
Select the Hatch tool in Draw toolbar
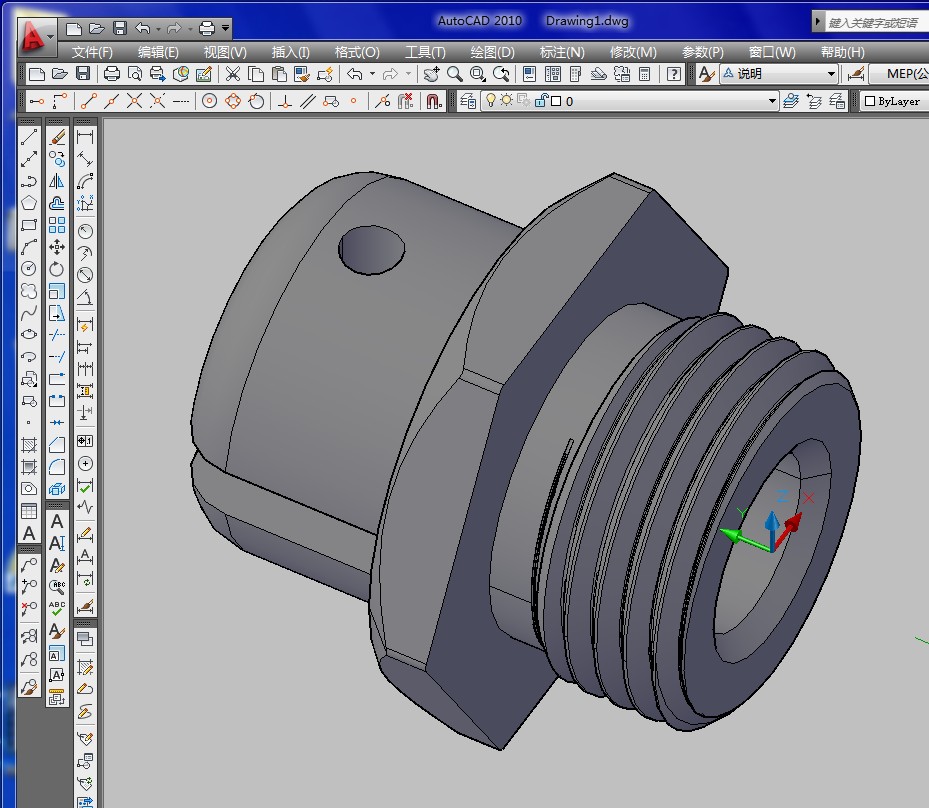point(28,444)
